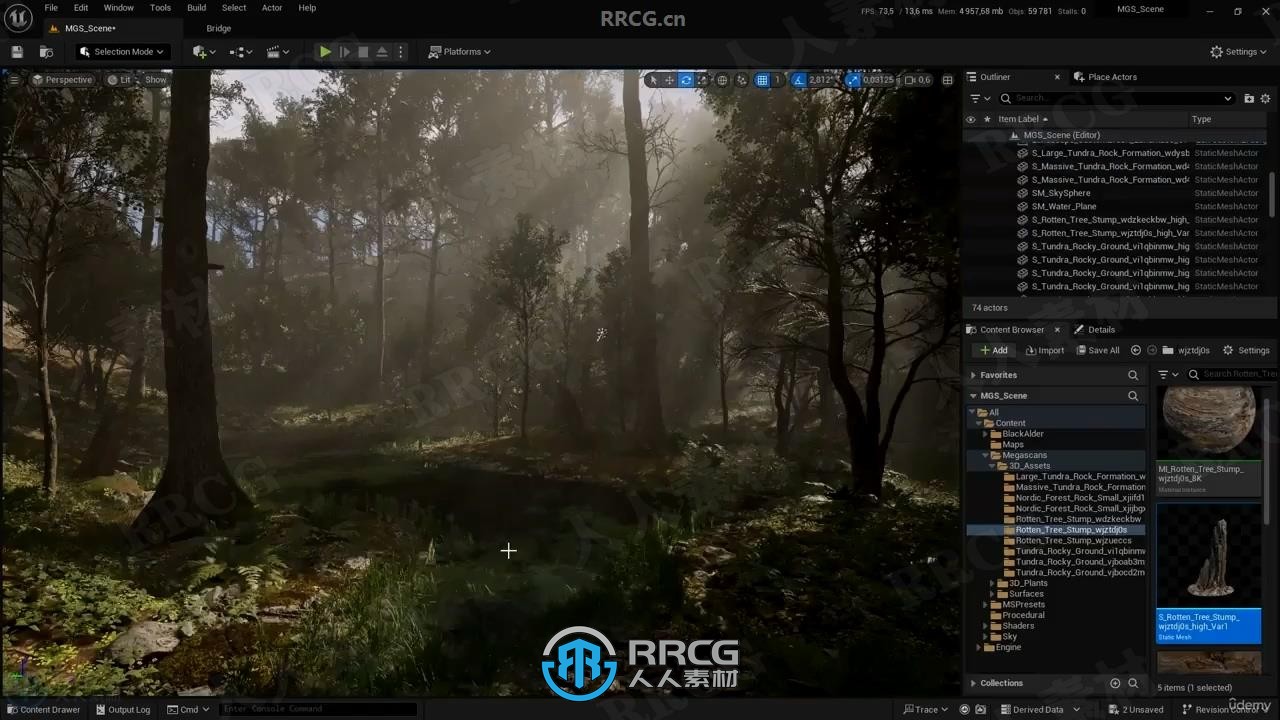Screen dimensions: 1280x720
Task: Open the Platforms dropdown
Action: (x=460, y=52)
